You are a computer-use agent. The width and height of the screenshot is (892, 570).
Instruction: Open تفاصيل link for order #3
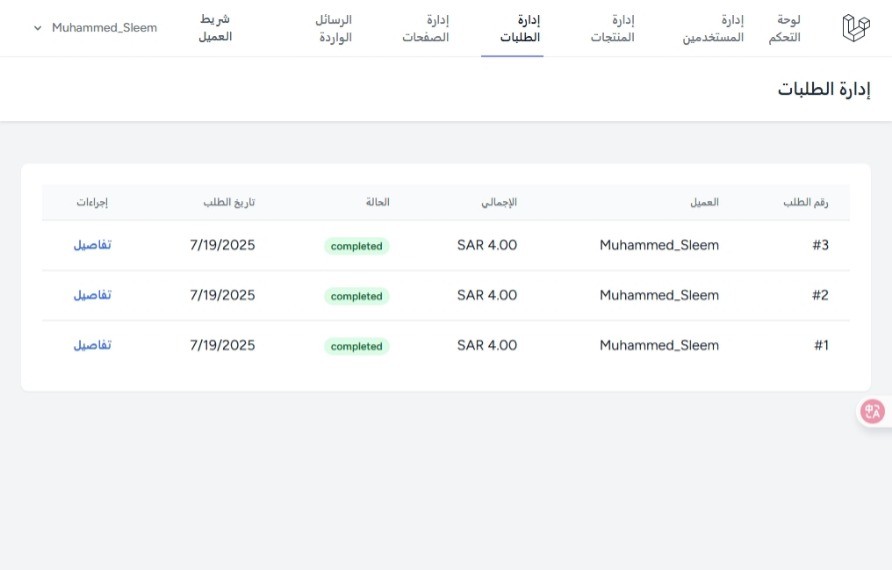pyautogui.click(x=92, y=245)
